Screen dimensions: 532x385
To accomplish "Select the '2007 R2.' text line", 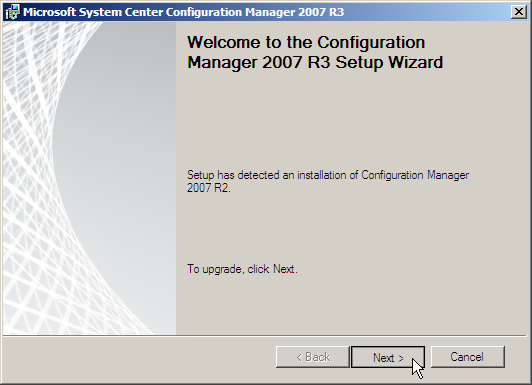I will click(x=209, y=188).
